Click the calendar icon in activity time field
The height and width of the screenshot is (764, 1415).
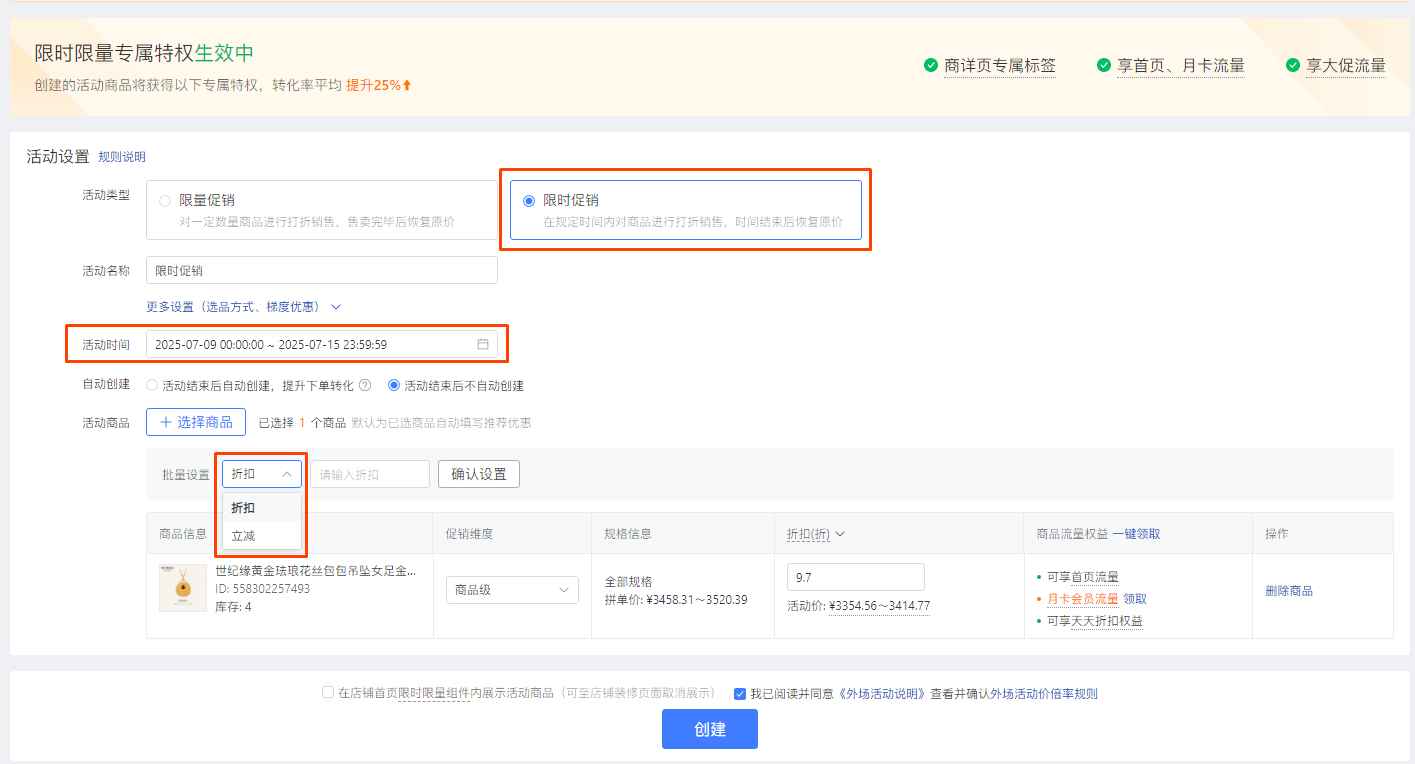pyautogui.click(x=483, y=344)
